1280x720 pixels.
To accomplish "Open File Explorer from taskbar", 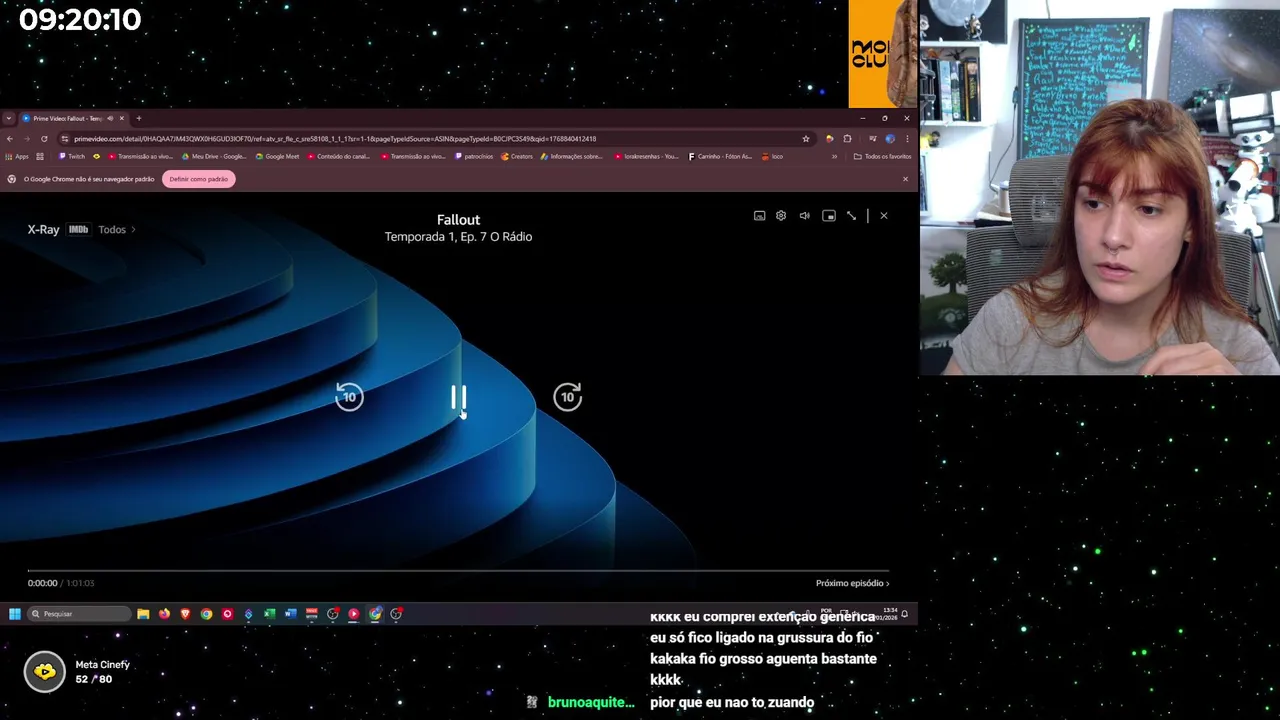I will pyautogui.click(x=143, y=614).
